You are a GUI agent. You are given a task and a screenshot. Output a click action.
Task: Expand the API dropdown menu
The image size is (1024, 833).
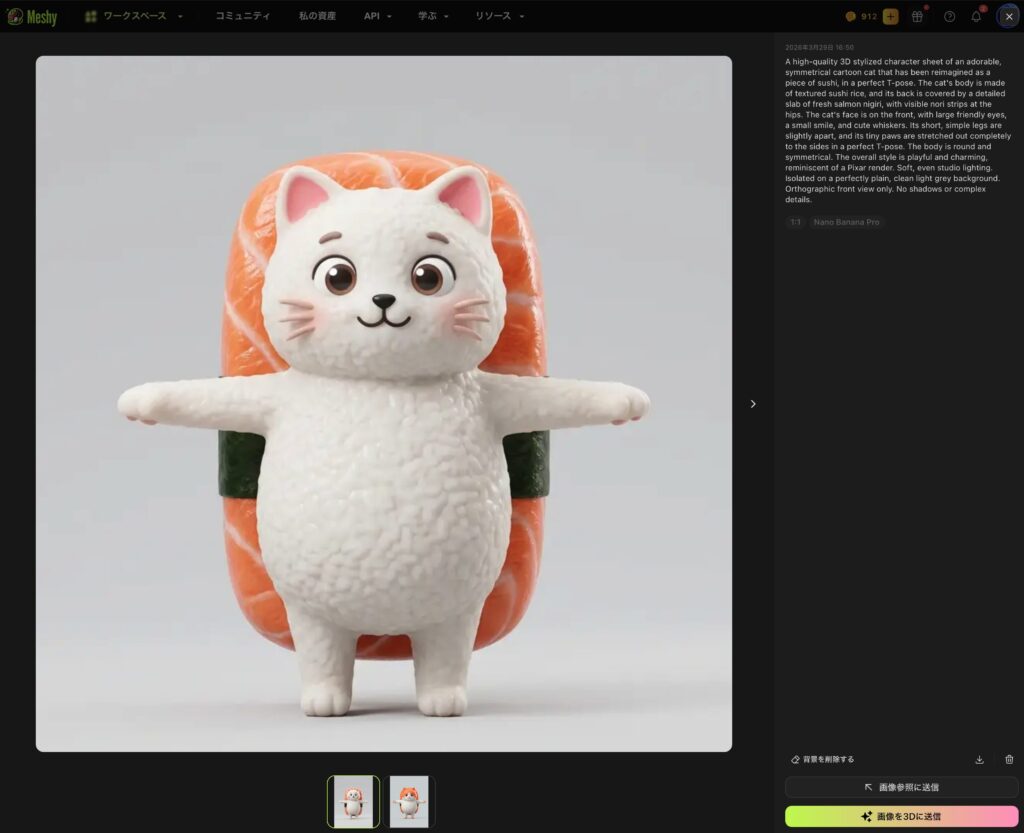click(x=377, y=16)
